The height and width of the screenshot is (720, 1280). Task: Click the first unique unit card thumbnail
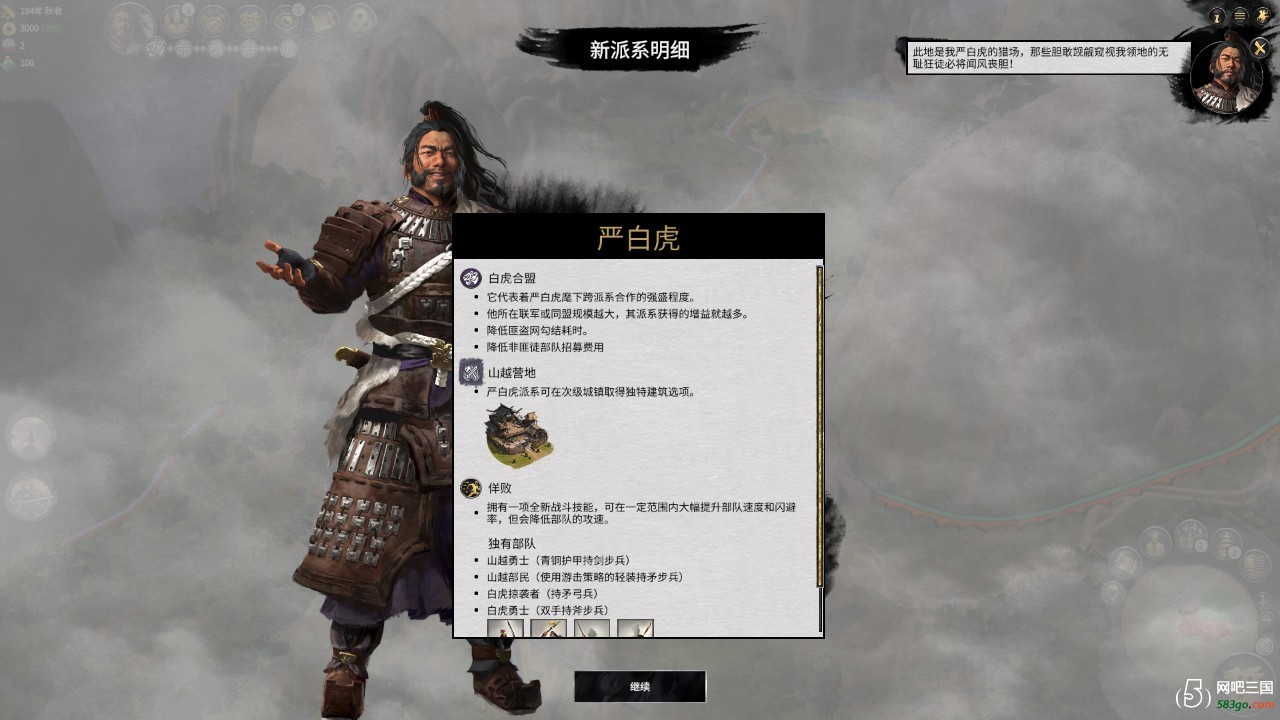click(505, 628)
